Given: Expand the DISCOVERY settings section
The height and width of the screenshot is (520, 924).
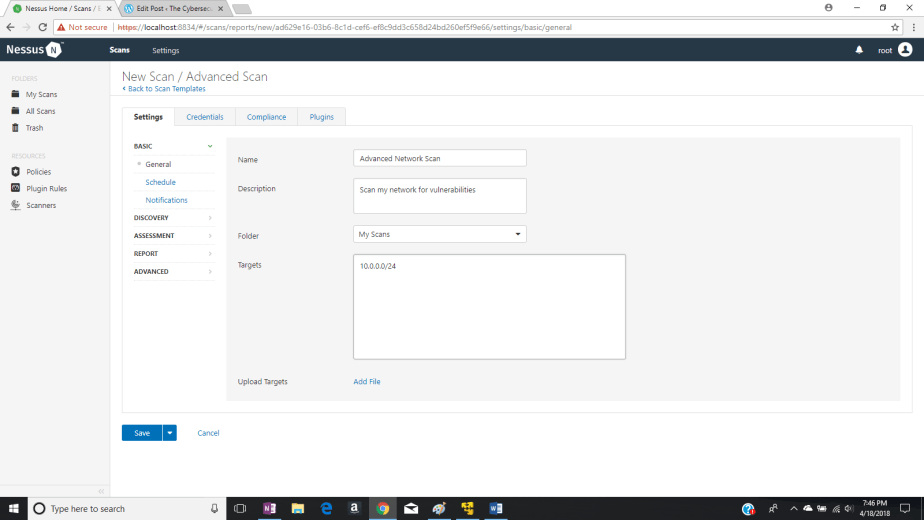Looking at the screenshot, I should [173, 218].
